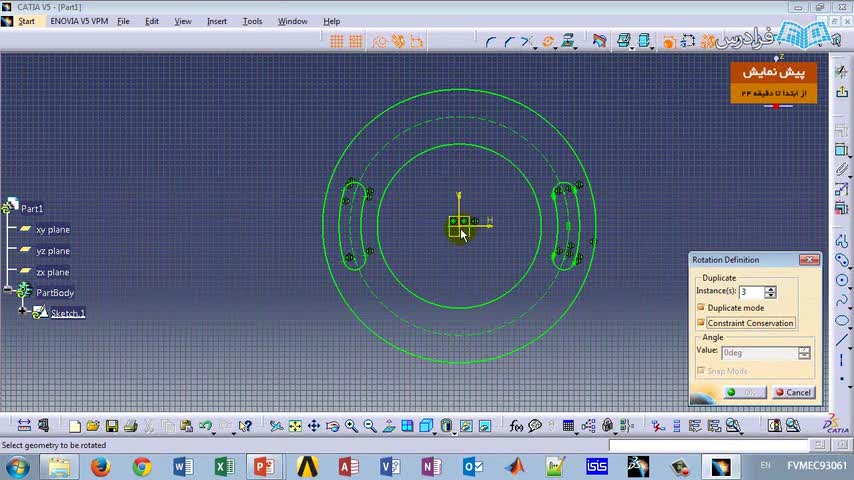Open the Window menu
The width and height of the screenshot is (854, 480).
[292, 21]
